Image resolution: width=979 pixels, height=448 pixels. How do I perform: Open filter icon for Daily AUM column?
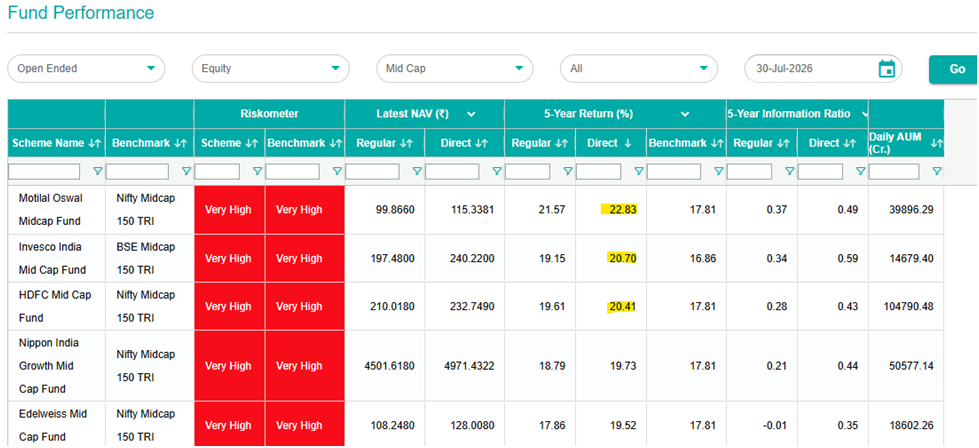pos(937,171)
